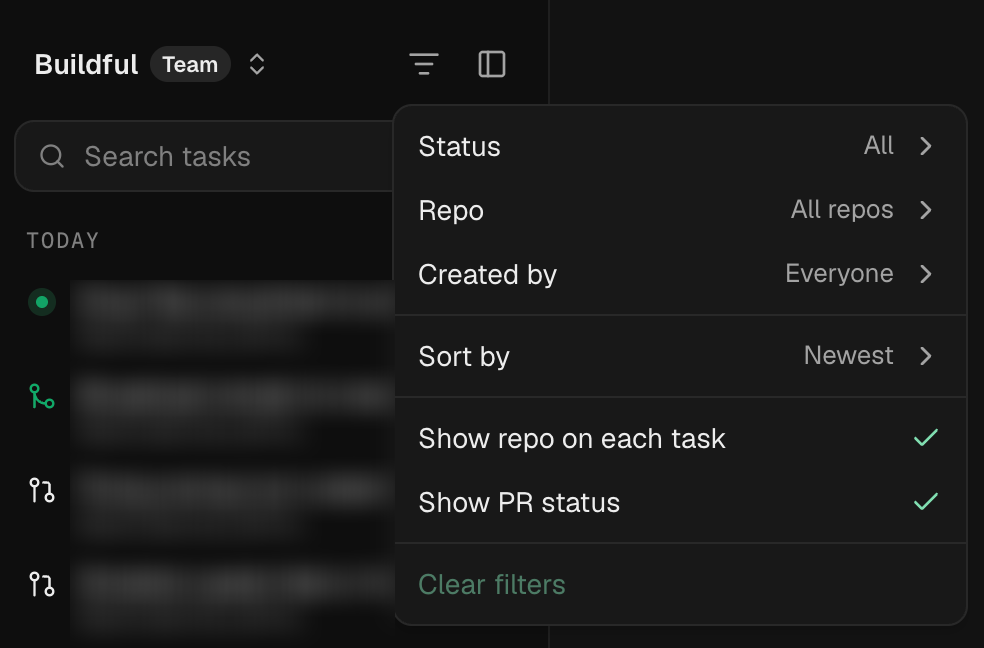Click the TODAY section header
Viewport: 984px width, 648px height.
coord(63,241)
